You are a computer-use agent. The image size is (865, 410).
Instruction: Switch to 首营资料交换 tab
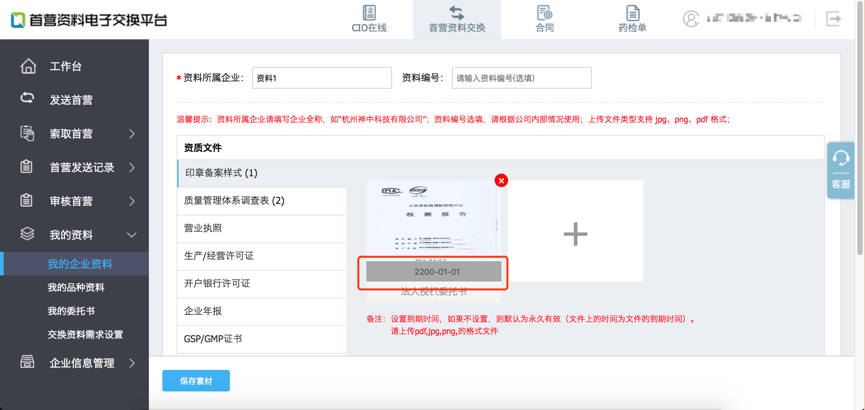pyautogui.click(x=457, y=19)
